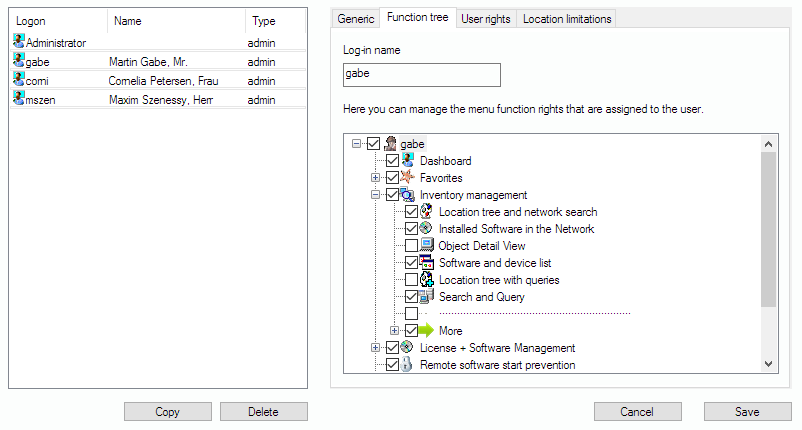The width and height of the screenshot is (802, 430).
Task: Click the Delete button below user list
Action: click(x=263, y=412)
